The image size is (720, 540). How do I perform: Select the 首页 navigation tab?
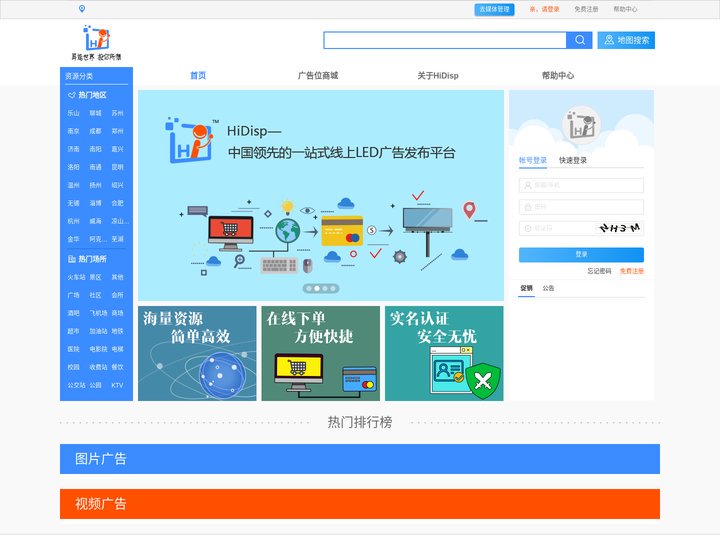click(198, 76)
